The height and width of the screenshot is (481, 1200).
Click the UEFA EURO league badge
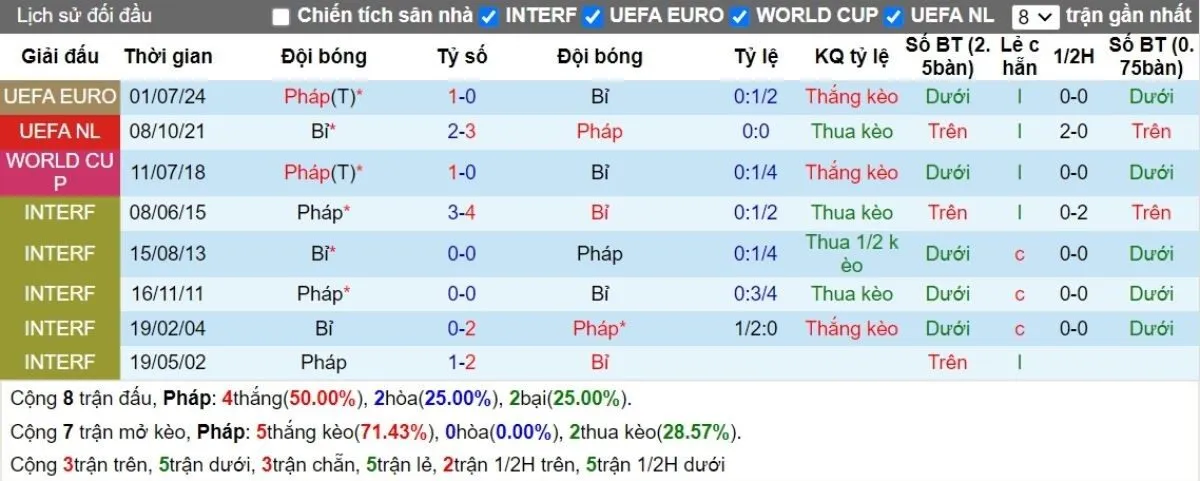click(x=60, y=97)
